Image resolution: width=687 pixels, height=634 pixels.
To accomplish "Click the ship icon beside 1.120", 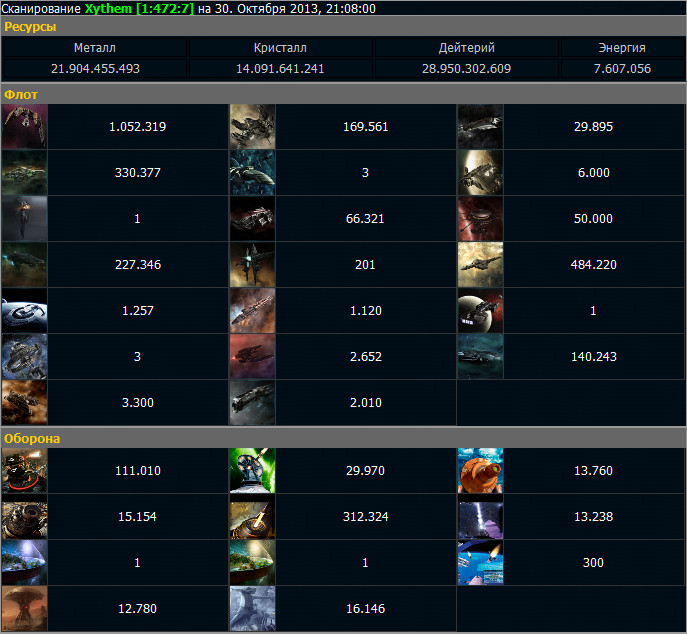I will tap(252, 311).
